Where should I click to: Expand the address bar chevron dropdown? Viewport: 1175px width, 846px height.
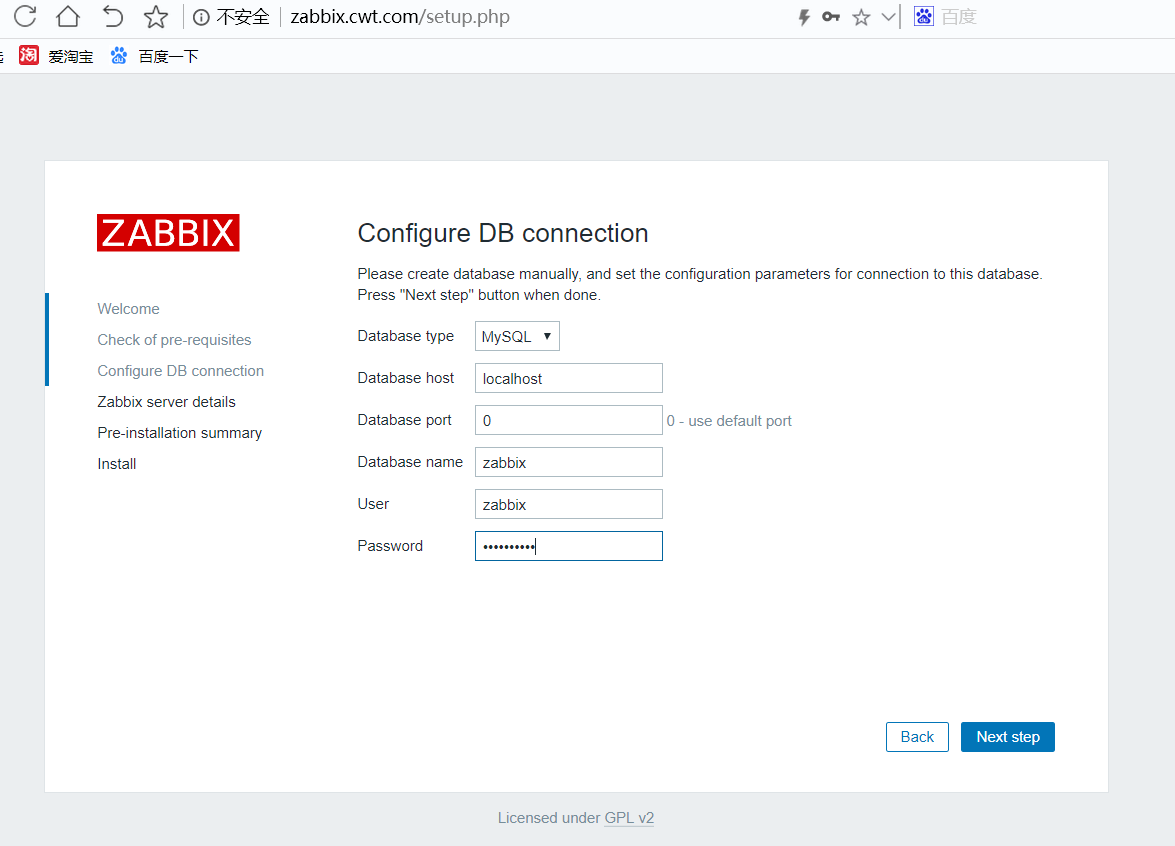(889, 16)
